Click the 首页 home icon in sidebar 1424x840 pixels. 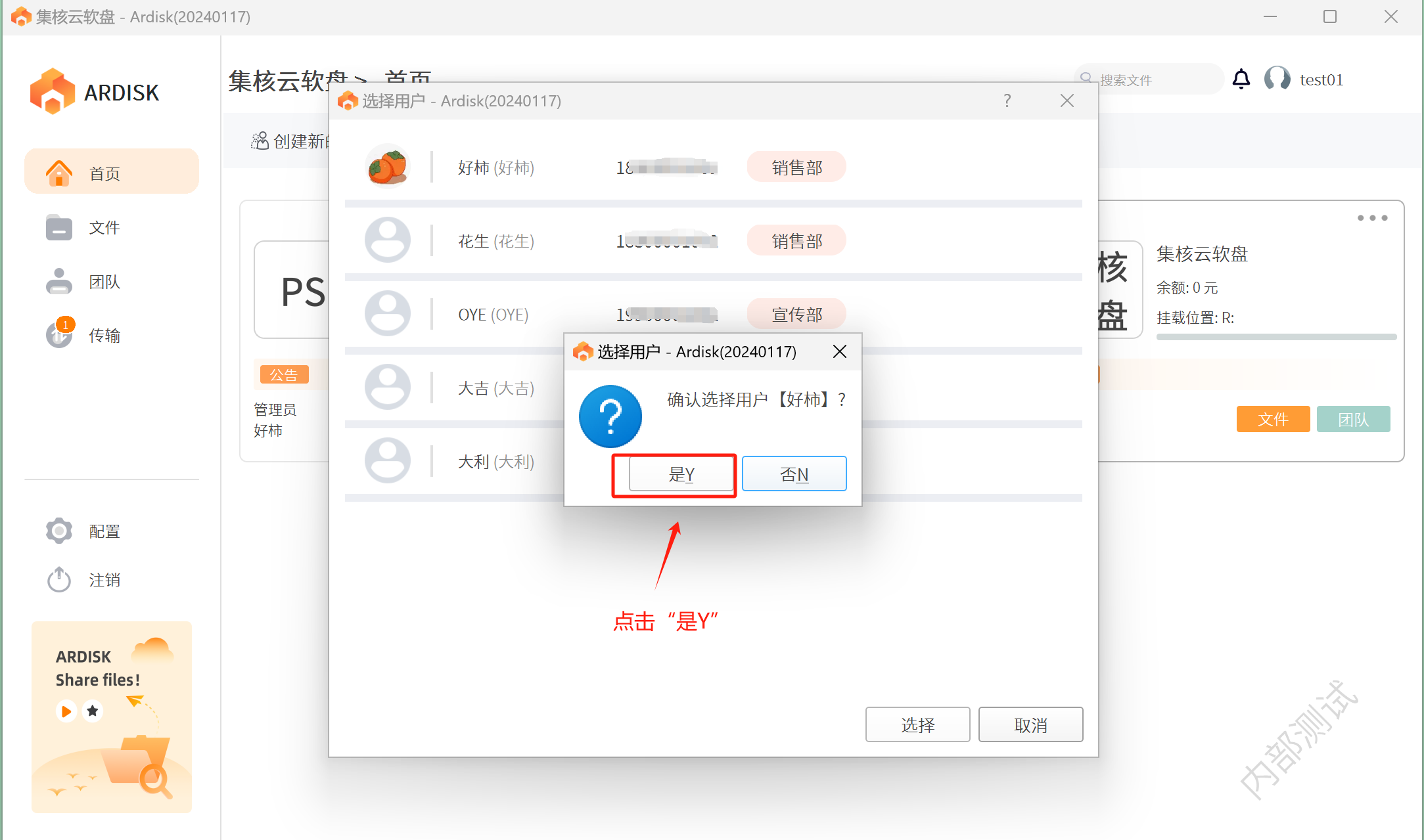[x=59, y=173]
